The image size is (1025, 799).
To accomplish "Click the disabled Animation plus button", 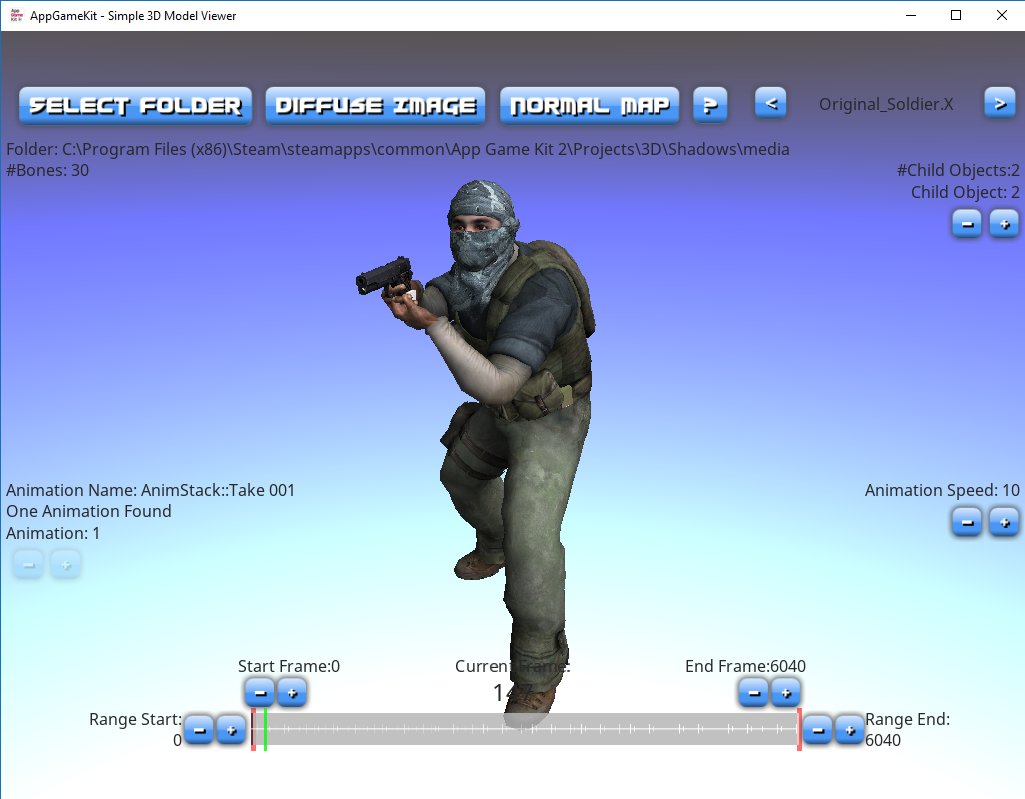I will pos(65,564).
